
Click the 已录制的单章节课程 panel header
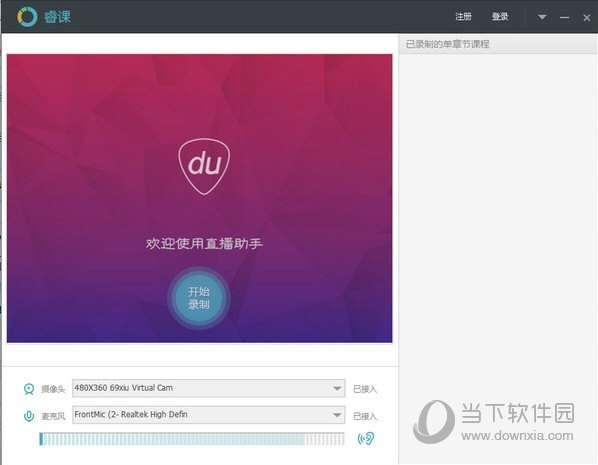(498, 44)
